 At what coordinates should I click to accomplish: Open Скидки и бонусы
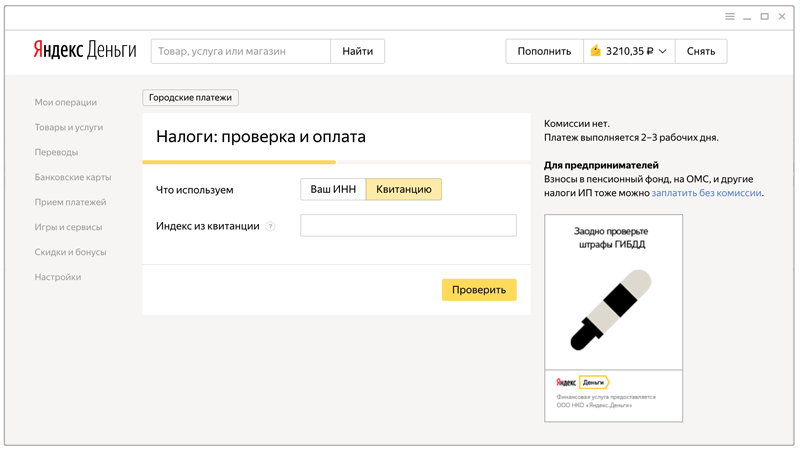click(x=70, y=252)
